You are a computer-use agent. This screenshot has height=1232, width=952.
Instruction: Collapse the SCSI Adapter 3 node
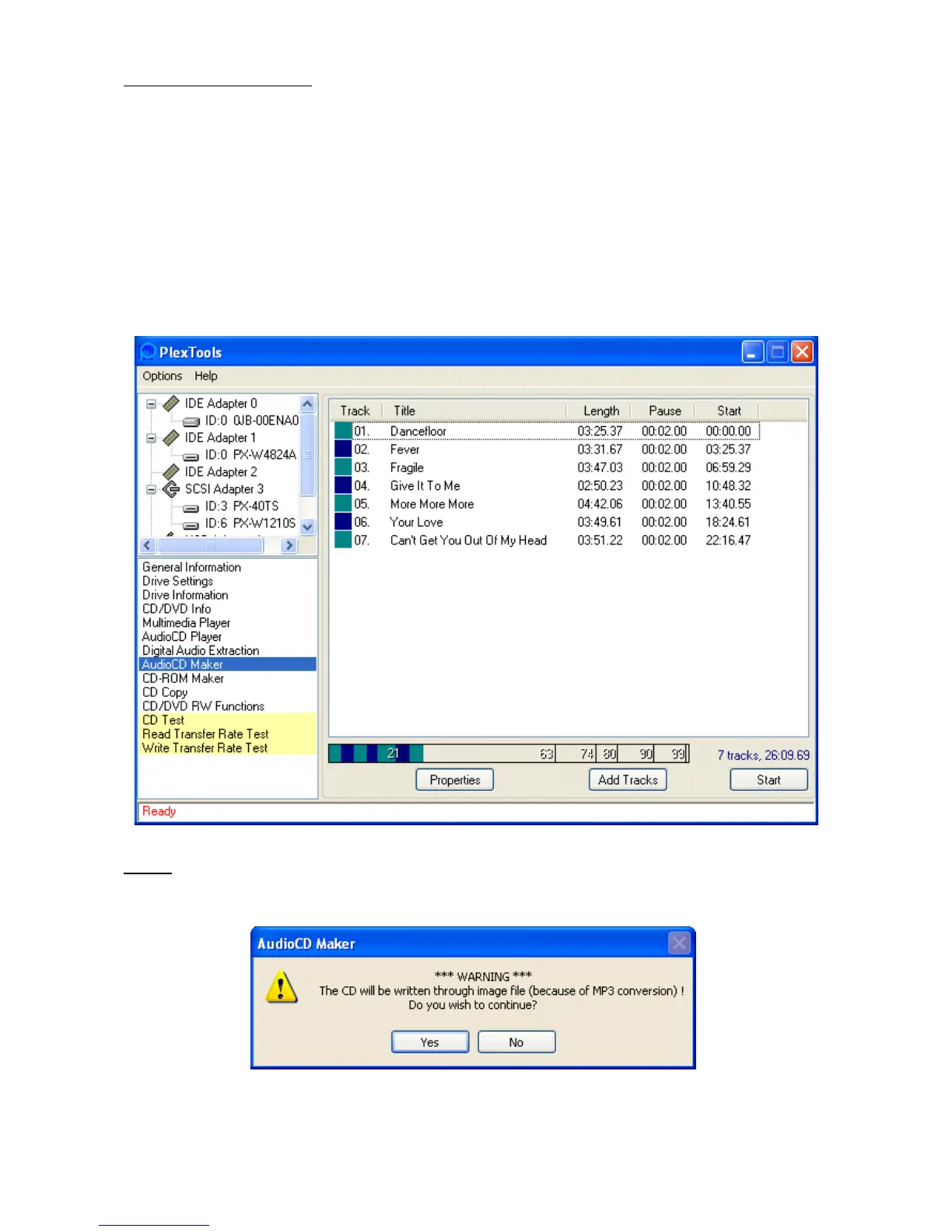[152, 489]
